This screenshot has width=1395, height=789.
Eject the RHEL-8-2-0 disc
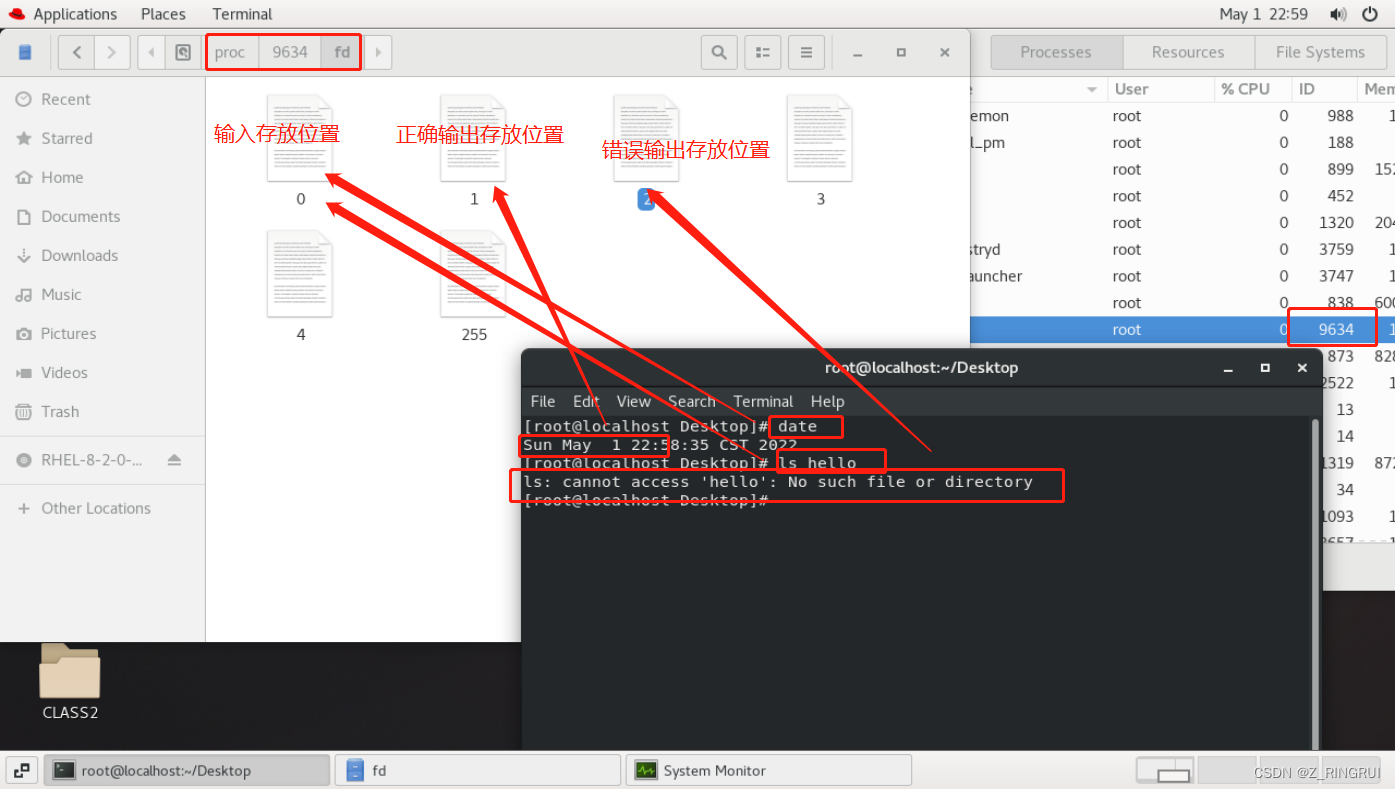(x=174, y=460)
